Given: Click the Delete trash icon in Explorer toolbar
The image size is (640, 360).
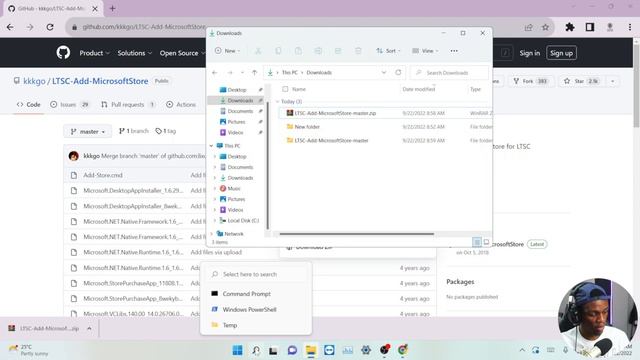Looking at the screenshot, I should pyautogui.click(x=358, y=51).
